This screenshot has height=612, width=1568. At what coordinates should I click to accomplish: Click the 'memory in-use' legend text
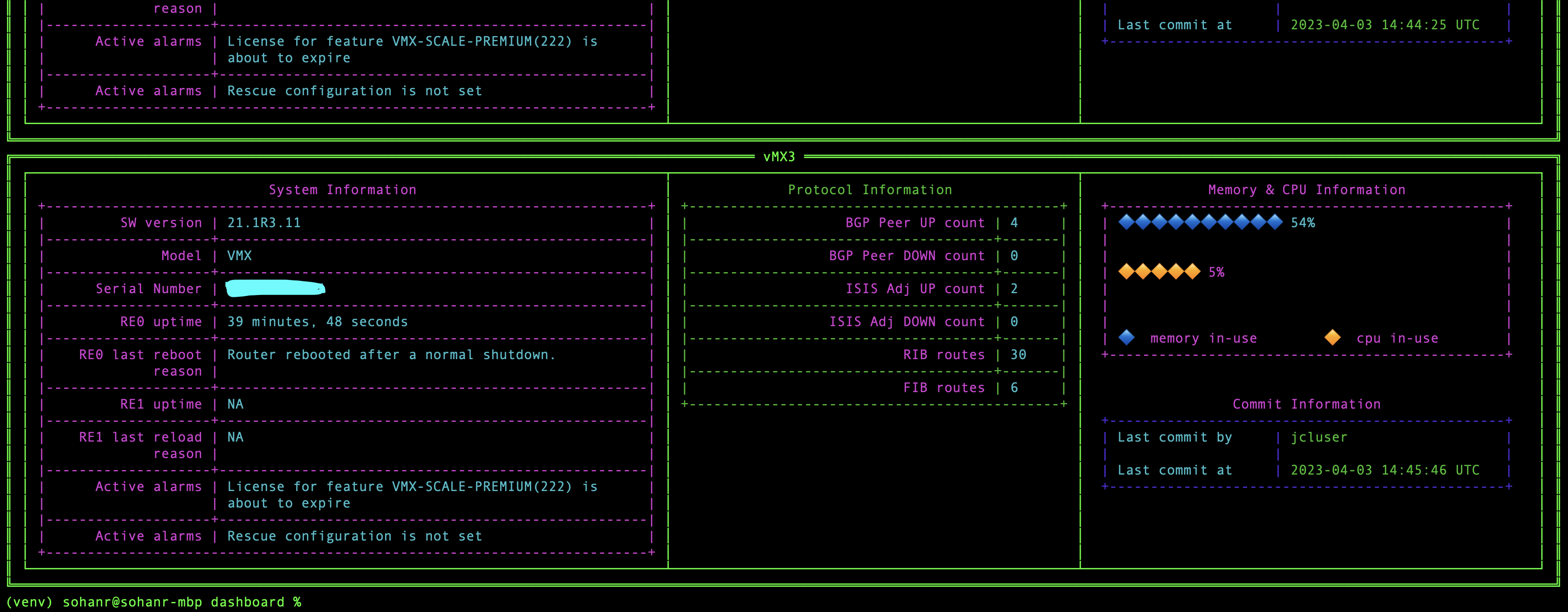1203,339
